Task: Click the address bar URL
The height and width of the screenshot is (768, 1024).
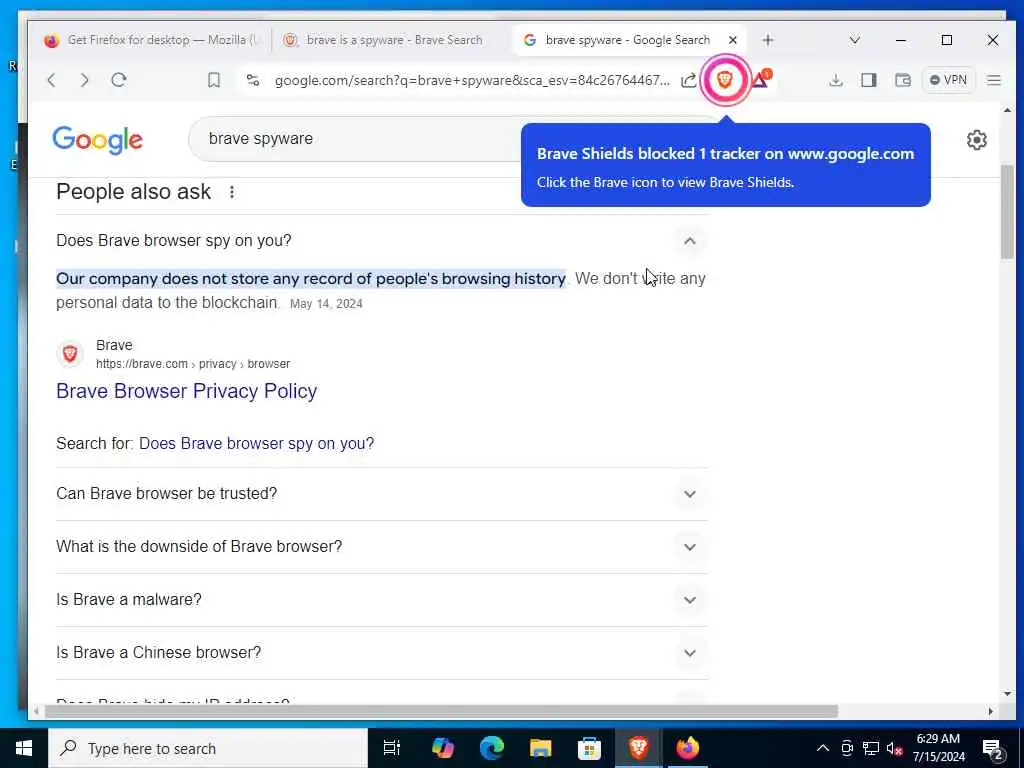Action: (472, 80)
